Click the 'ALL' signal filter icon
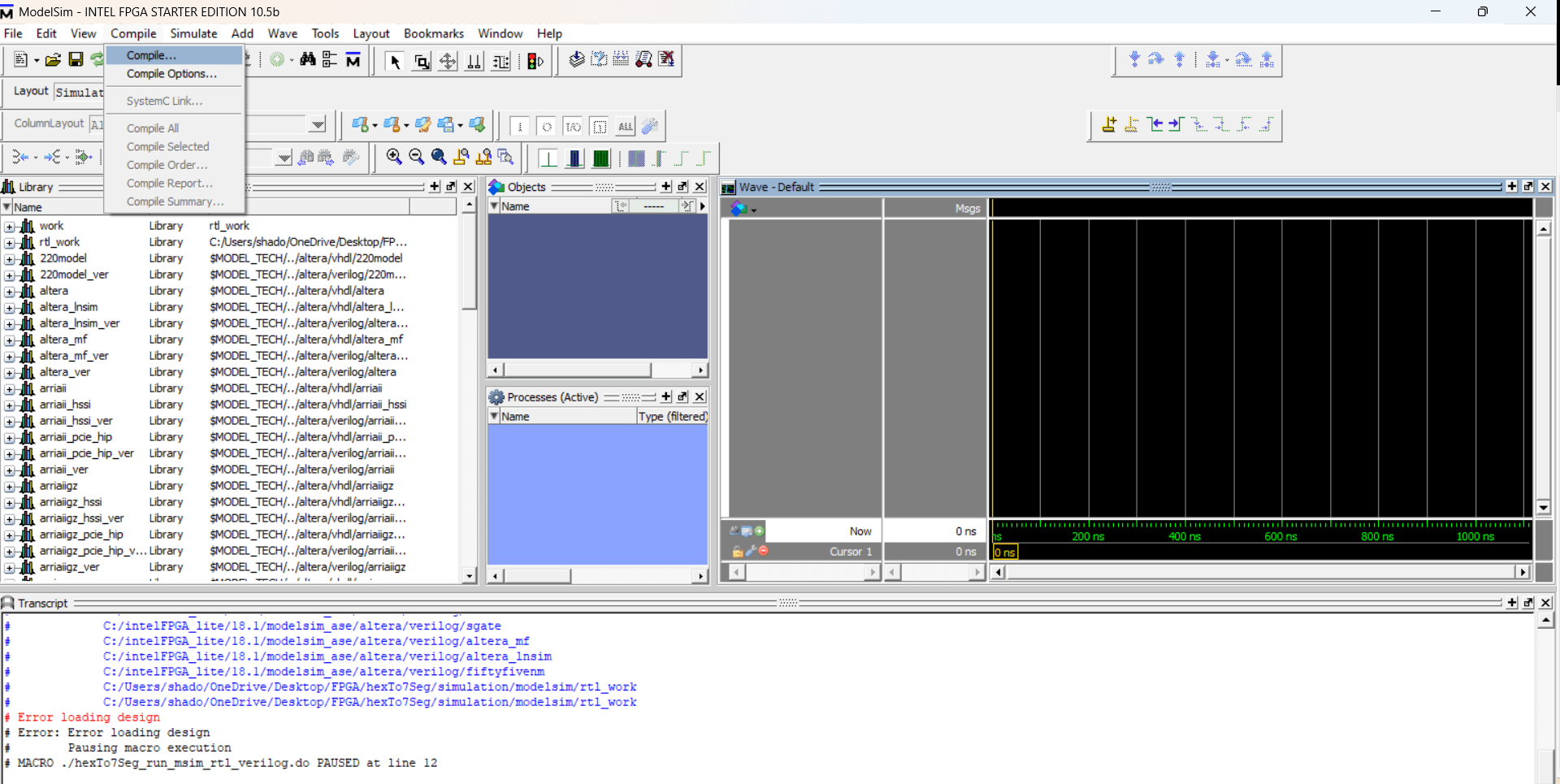The height and width of the screenshot is (784, 1560). (625, 127)
